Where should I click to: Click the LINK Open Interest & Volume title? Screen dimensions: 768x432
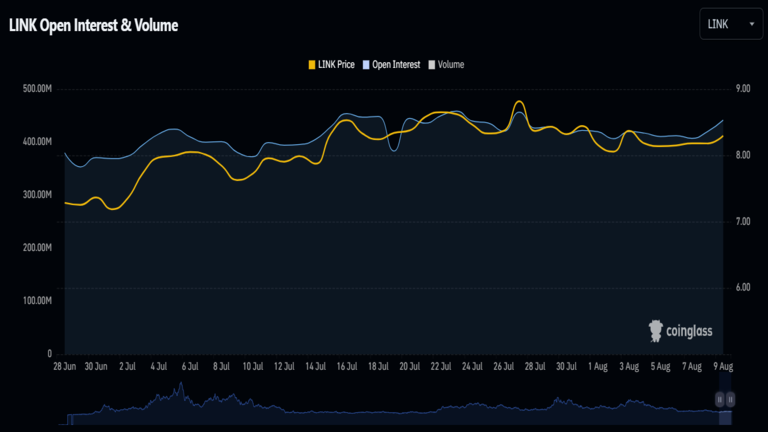pos(94,25)
